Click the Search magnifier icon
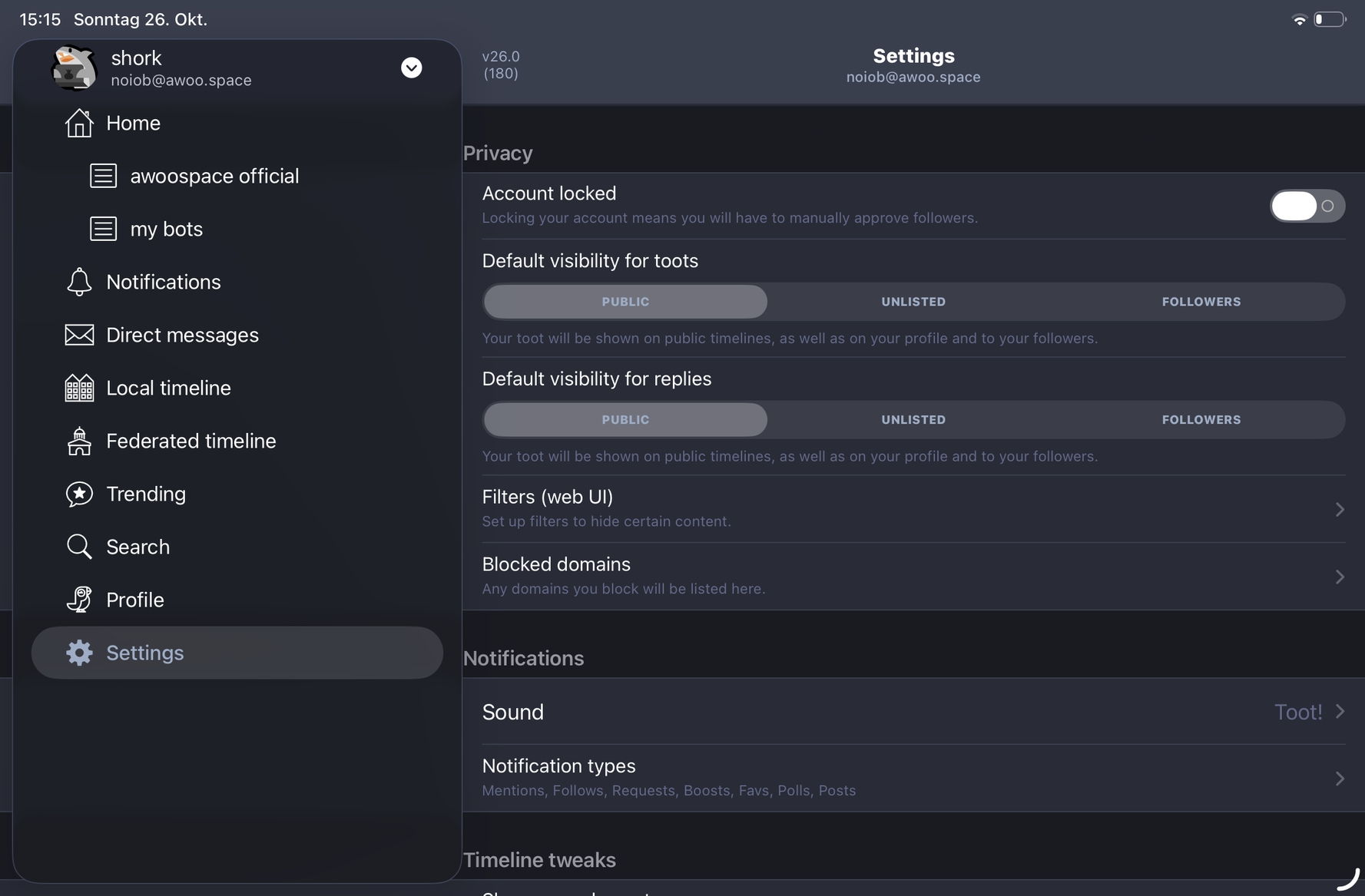 pyautogui.click(x=79, y=547)
